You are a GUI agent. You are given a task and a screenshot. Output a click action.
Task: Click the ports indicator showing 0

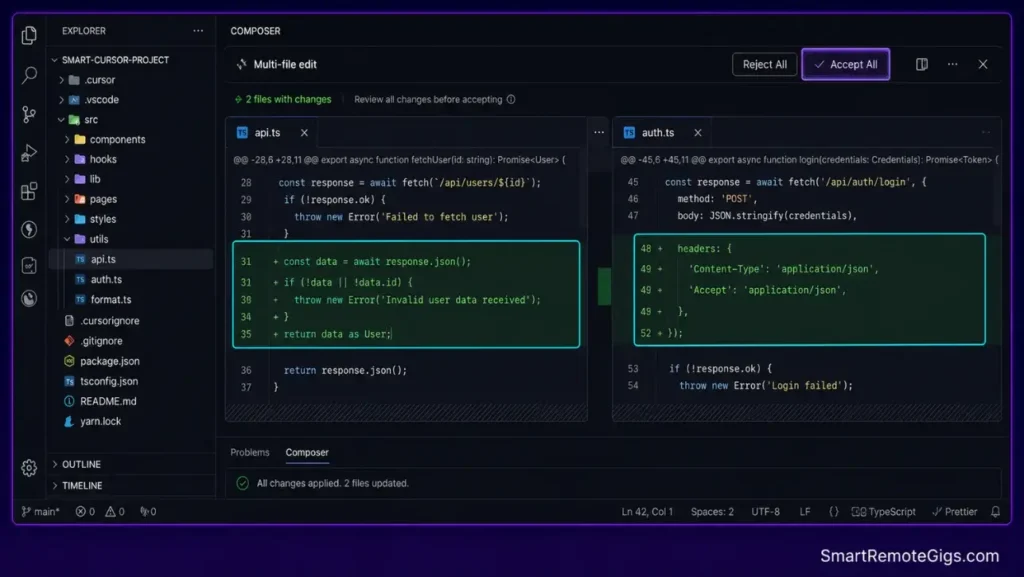(x=148, y=512)
